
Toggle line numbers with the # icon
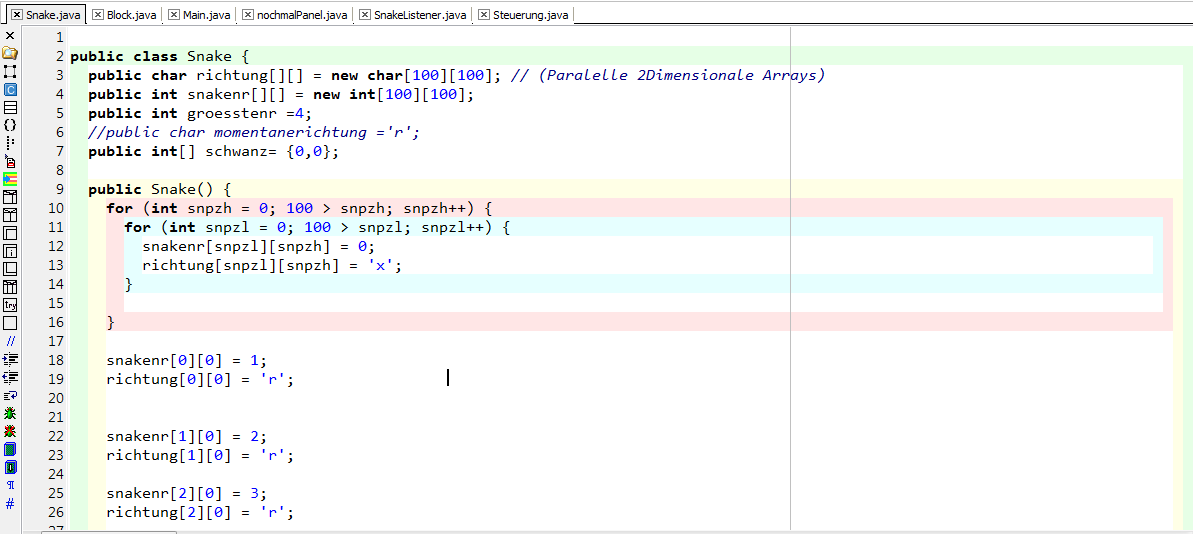tap(10, 503)
